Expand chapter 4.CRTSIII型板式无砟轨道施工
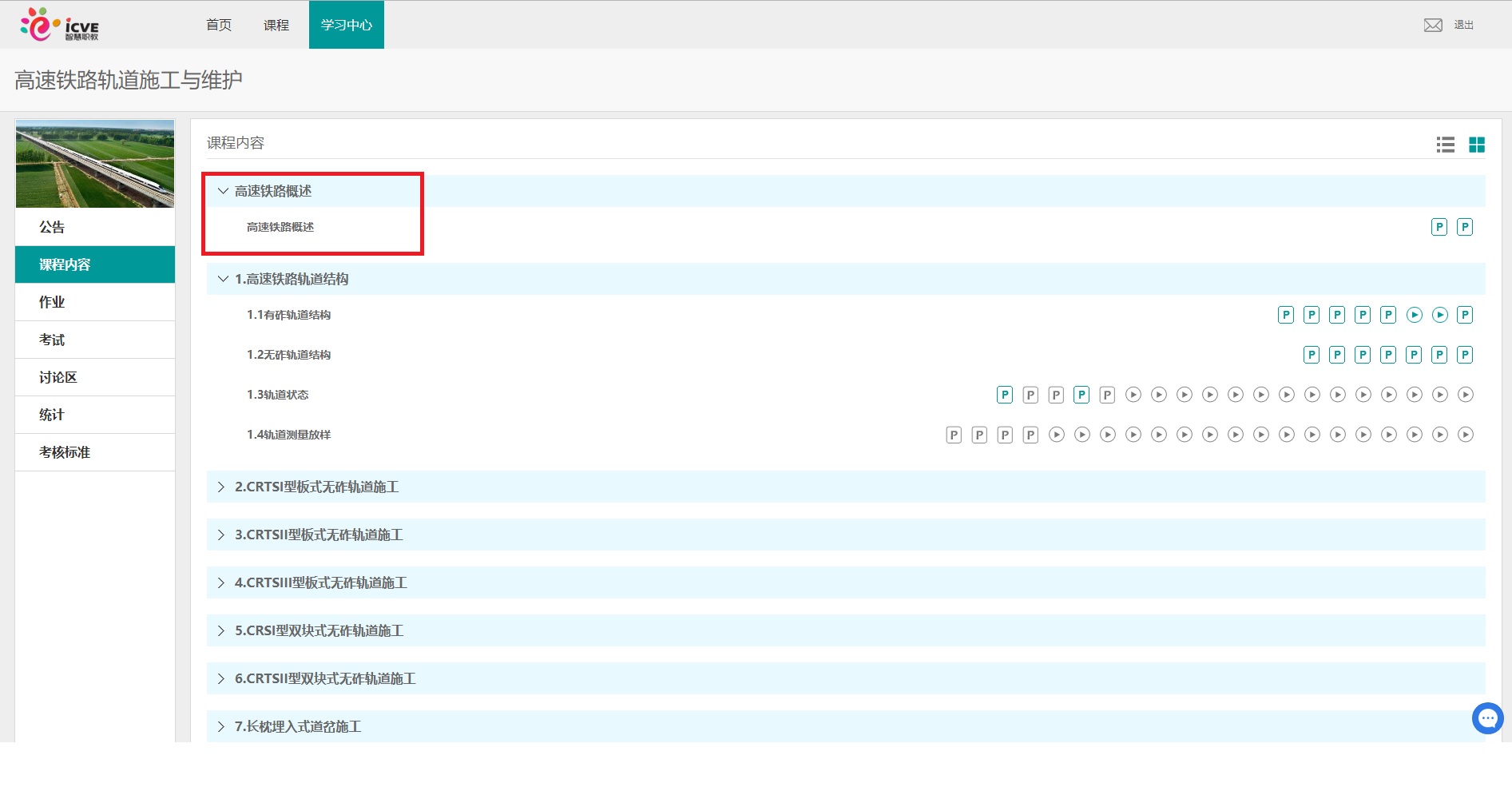This screenshot has height=799, width=1512. (x=846, y=582)
